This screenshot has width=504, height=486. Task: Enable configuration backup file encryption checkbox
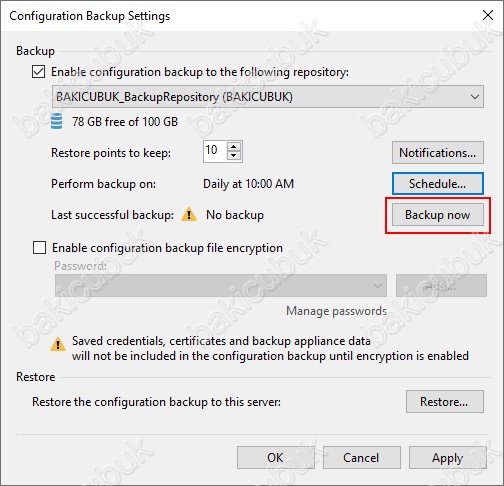(x=39, y=248)
